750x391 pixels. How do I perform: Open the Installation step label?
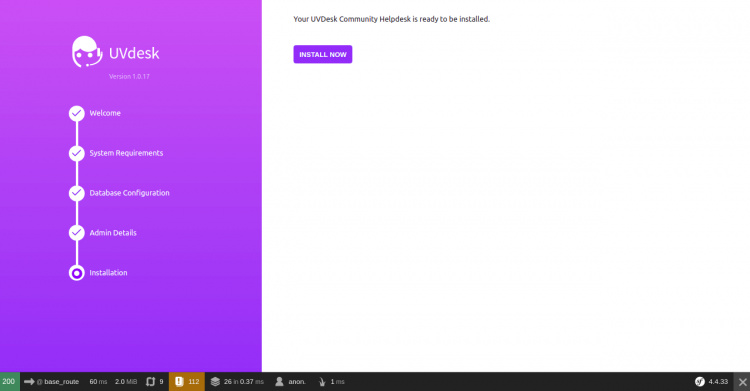(109, 273)
